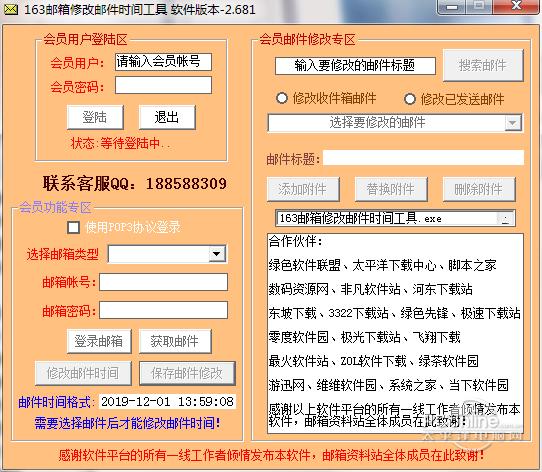The width and height of the screenshot is (542, 472).
Task: Click the red thank-you message at window bottom
Action: (271, 455)
